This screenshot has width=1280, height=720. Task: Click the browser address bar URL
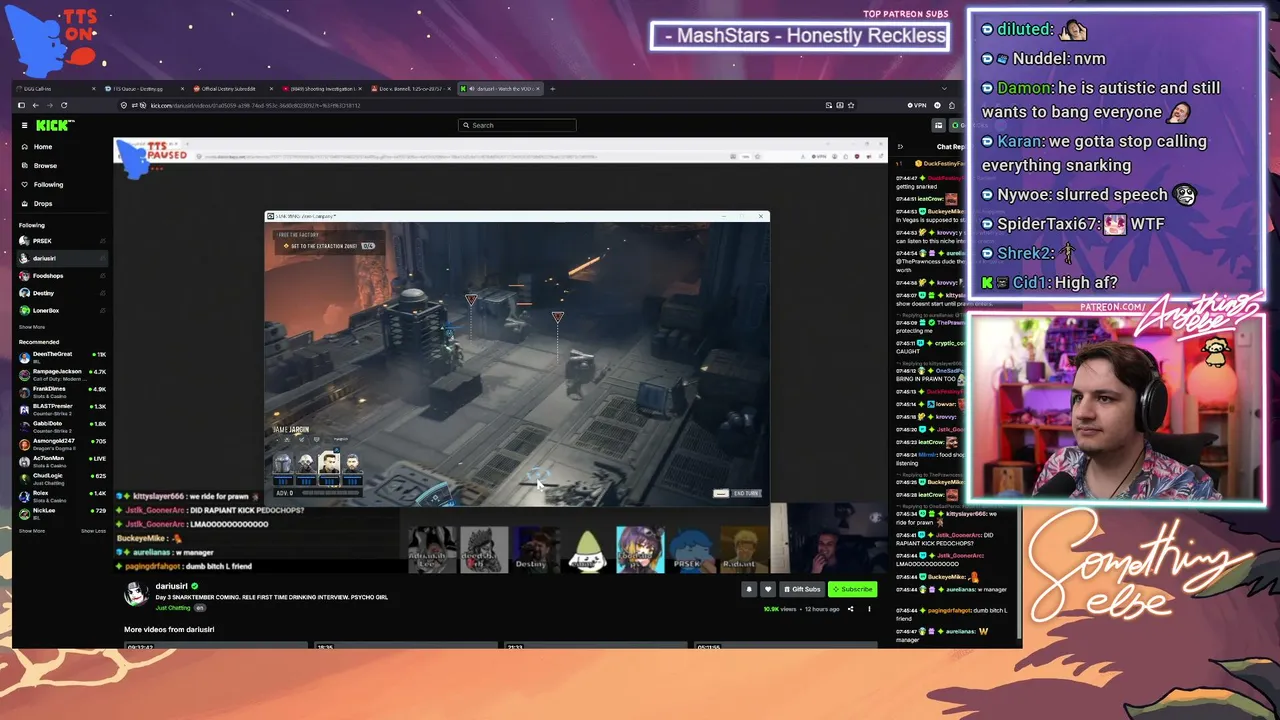255,105
